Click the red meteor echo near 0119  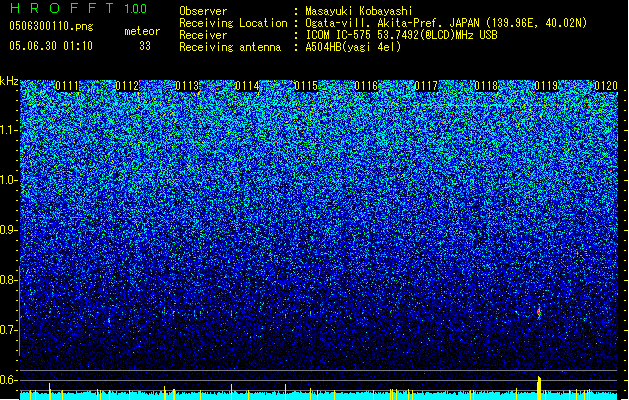pos(539,313)
